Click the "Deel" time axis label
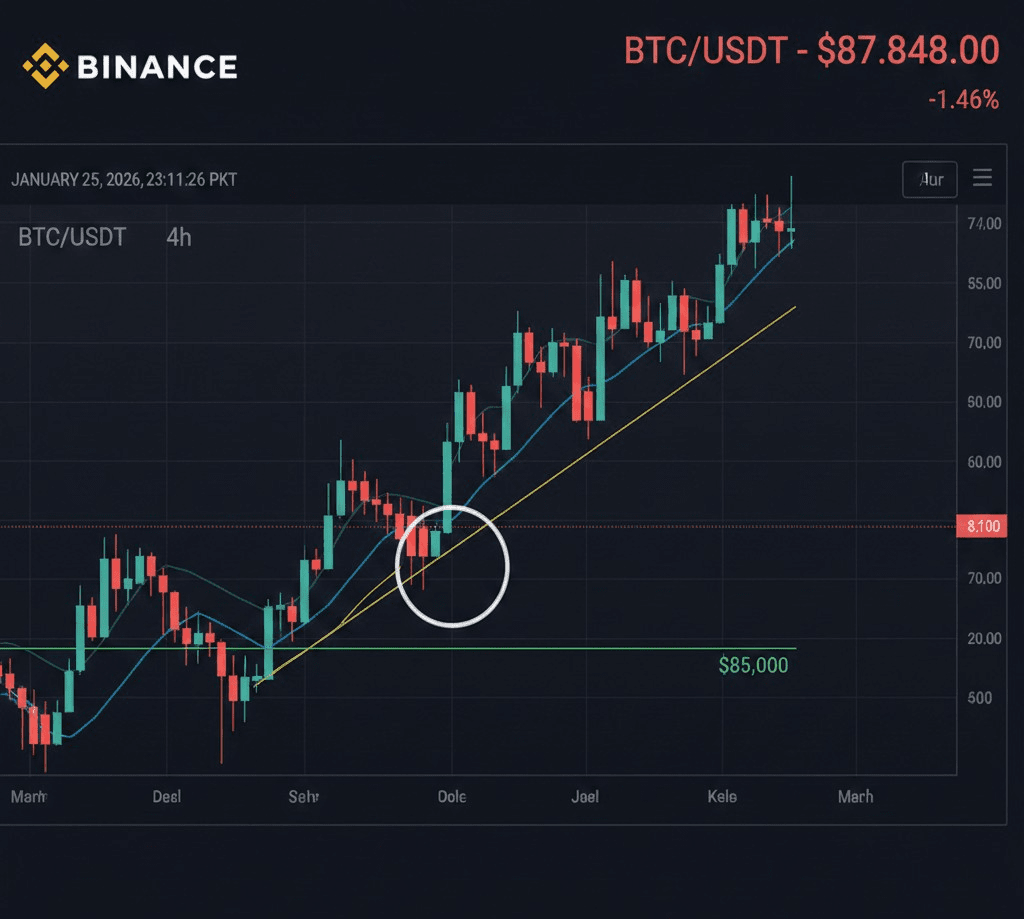The image size is (1024, 919). coord(167,797)
